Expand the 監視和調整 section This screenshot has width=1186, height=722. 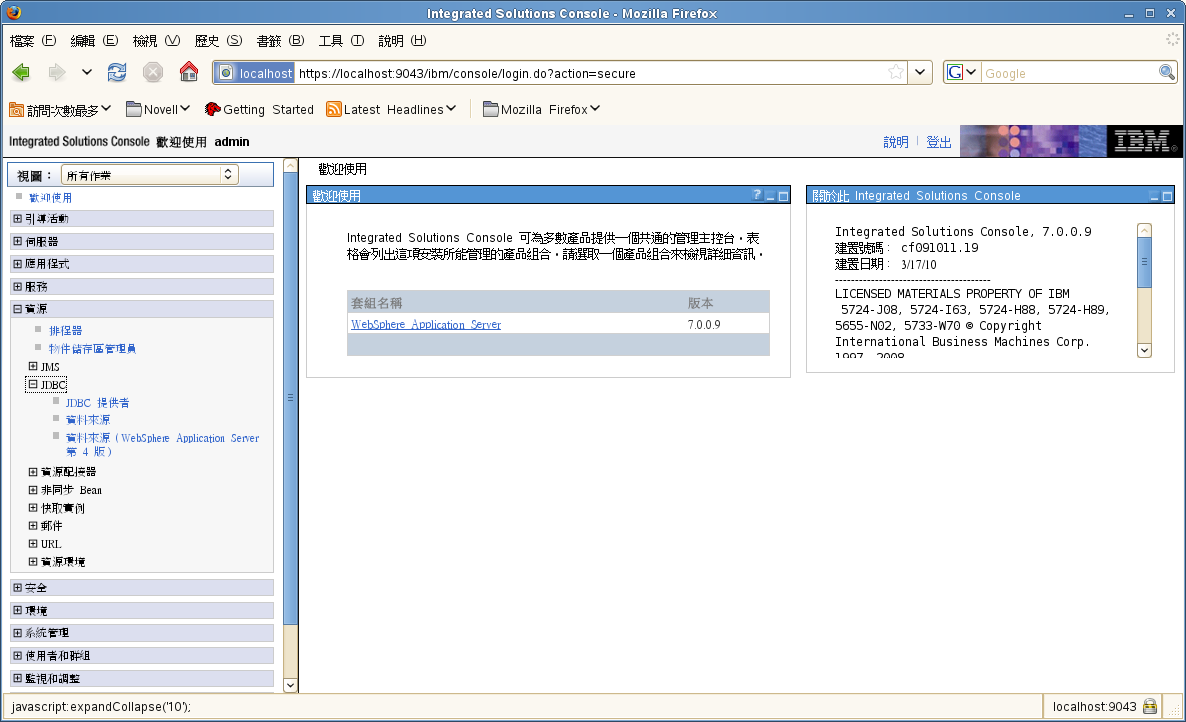point(17,678)
